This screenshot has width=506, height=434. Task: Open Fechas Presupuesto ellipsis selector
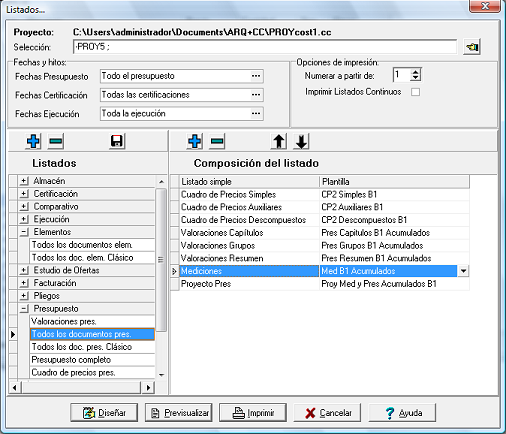coord(256,76)
